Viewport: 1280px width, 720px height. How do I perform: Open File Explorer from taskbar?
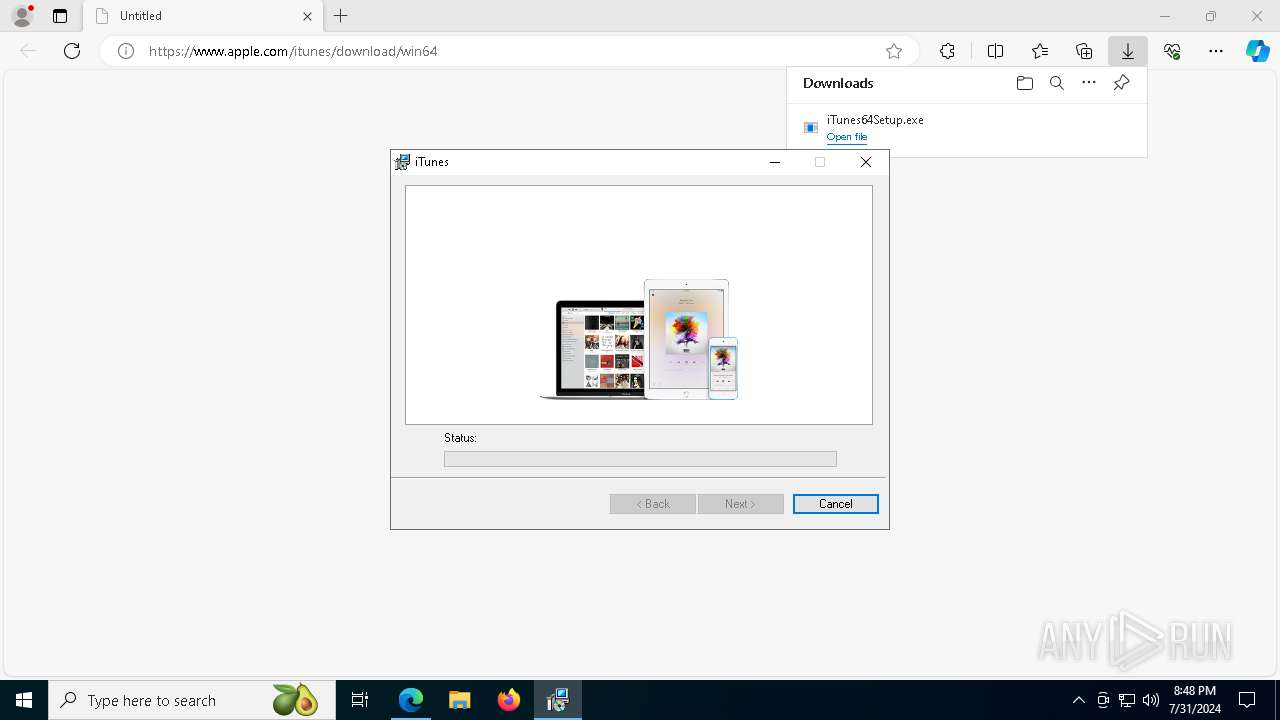(459, 700)
